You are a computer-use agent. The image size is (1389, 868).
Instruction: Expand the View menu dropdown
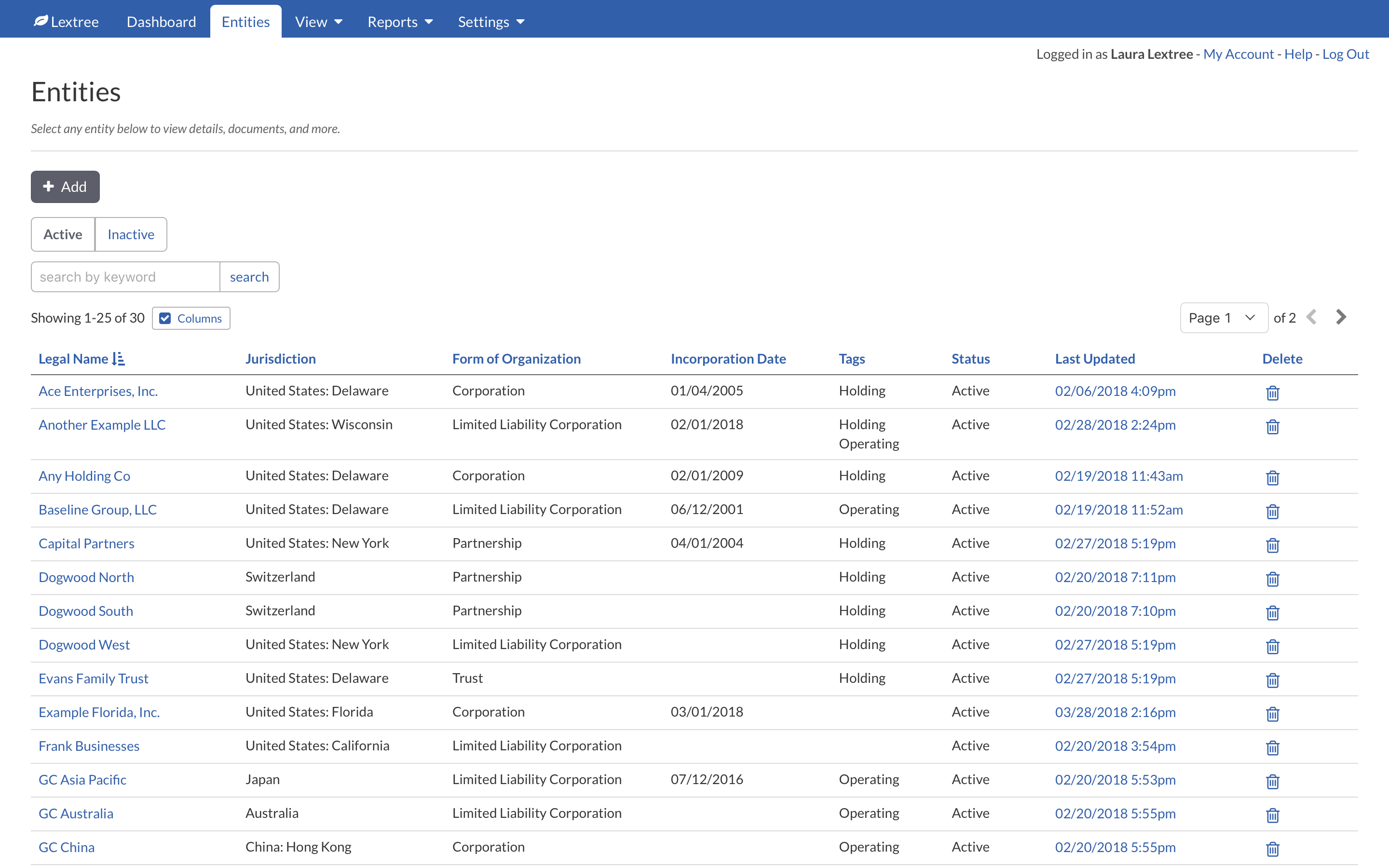(318, 22)
